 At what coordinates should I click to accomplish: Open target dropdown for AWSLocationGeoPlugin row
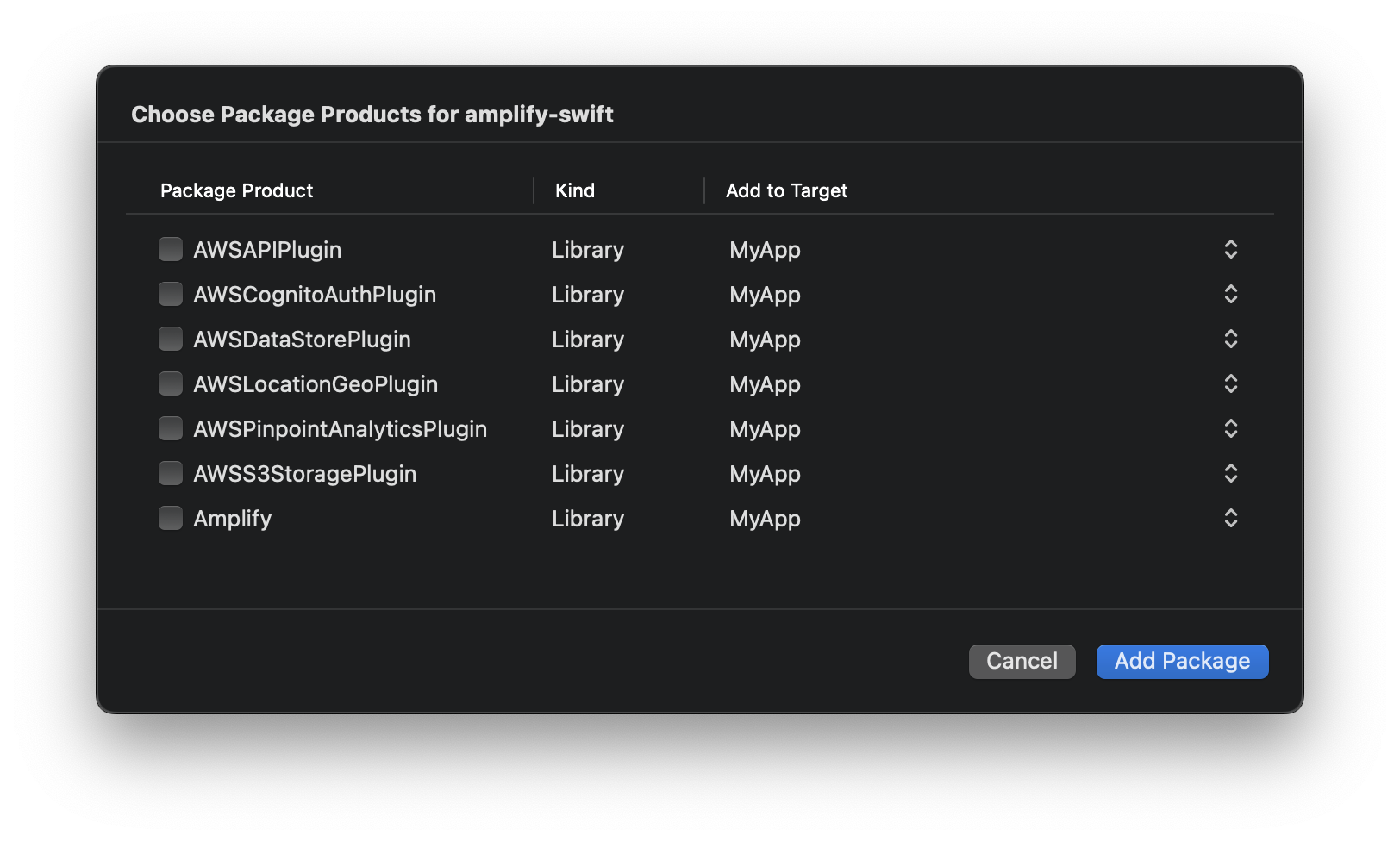1231,383
